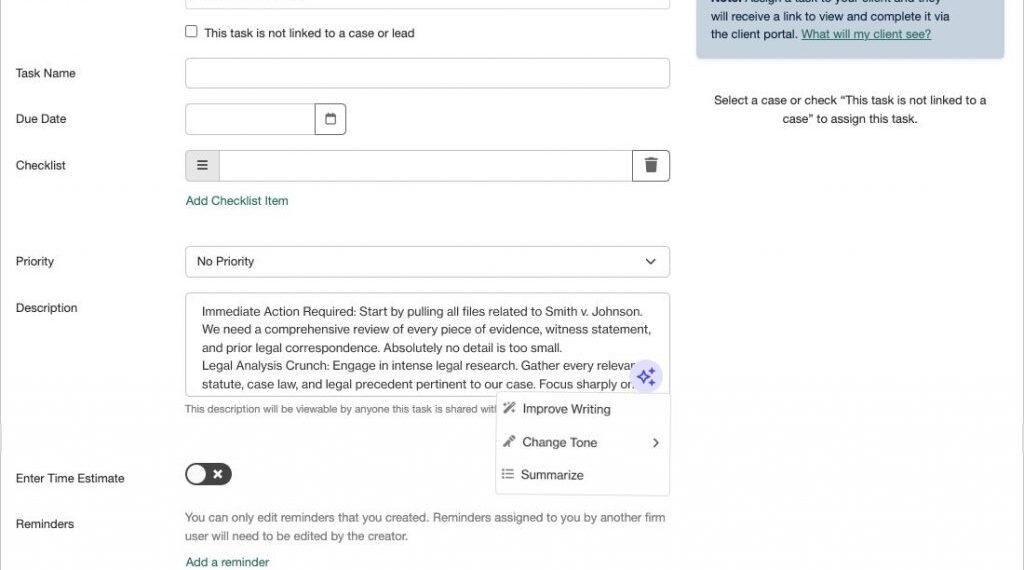This screenshot has height=570, width=1024.
Task: Focus the Task Name input field
Action: (x=427, y=73)
